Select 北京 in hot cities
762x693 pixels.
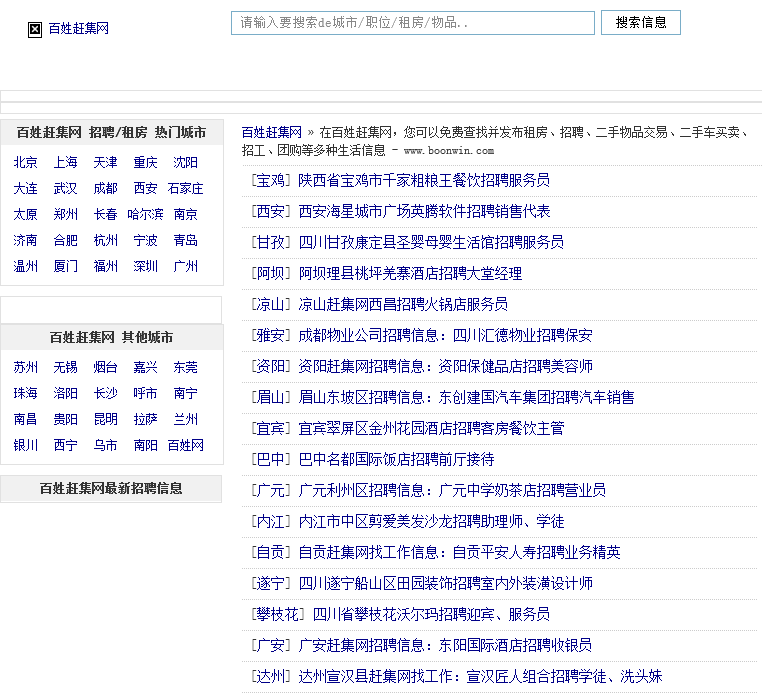pyautogui.click(x=25, y=162)
